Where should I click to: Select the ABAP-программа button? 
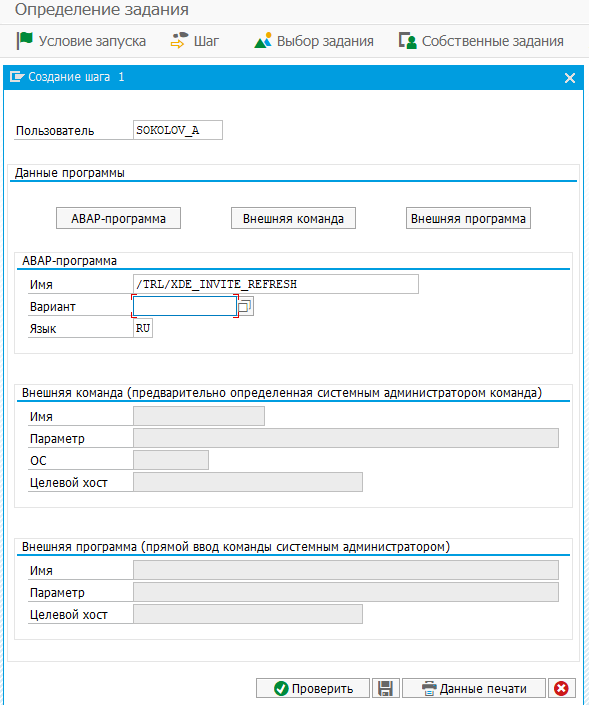pos(118,218)
